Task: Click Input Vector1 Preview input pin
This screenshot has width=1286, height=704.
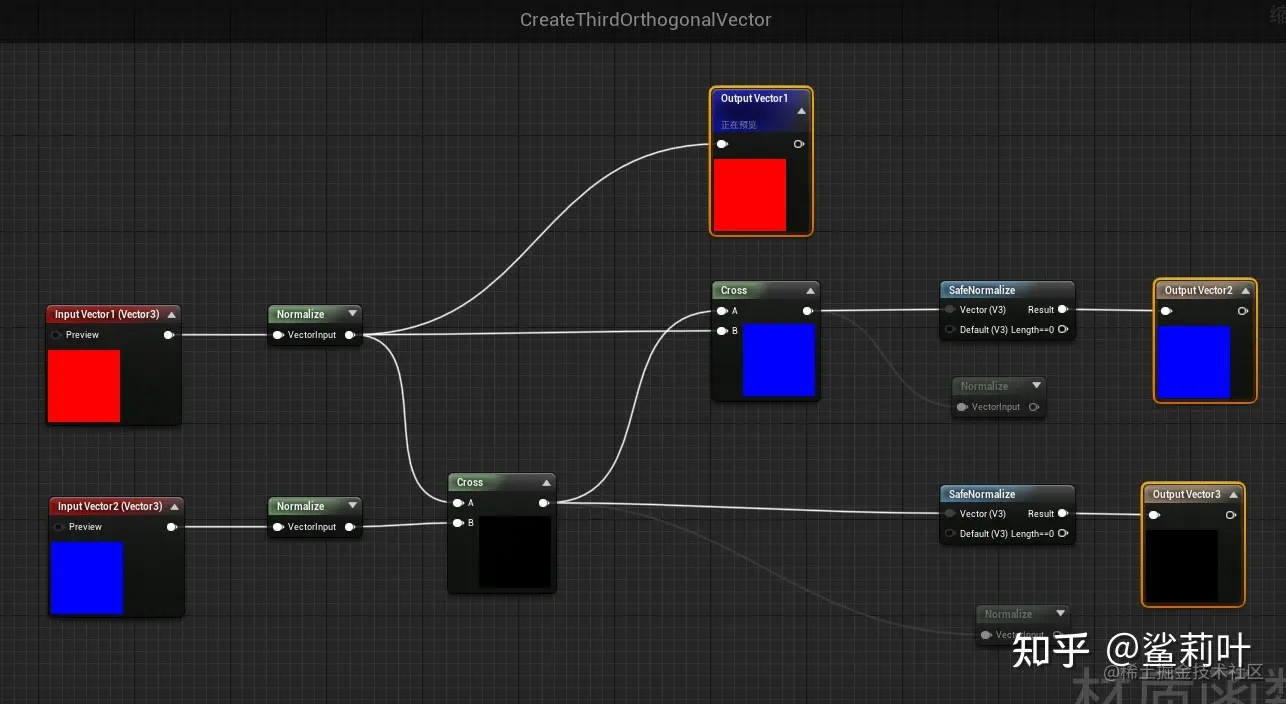Action: pyautogui.click(x=57, y=335)
